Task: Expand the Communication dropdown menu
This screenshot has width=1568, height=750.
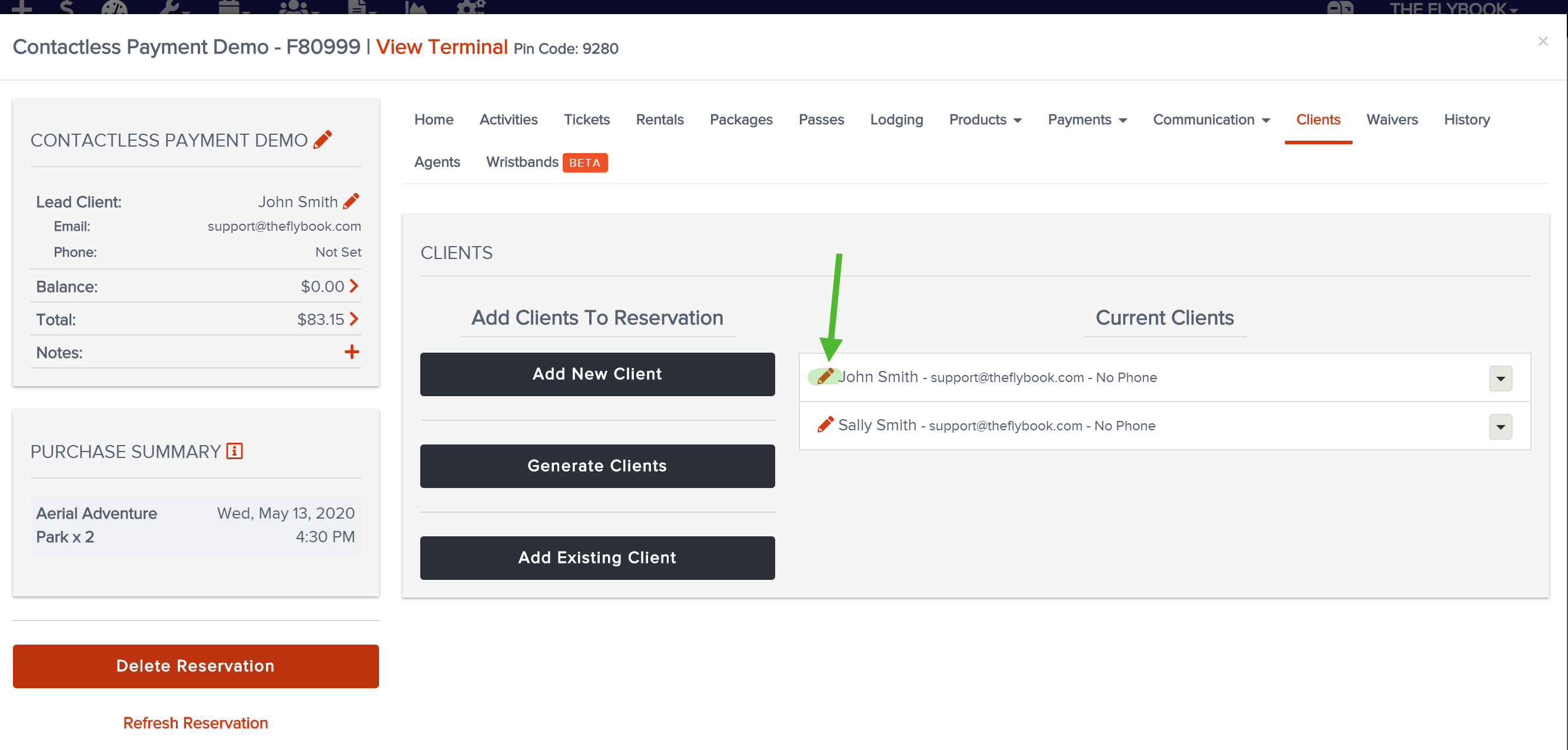Action: [1211, 120]
